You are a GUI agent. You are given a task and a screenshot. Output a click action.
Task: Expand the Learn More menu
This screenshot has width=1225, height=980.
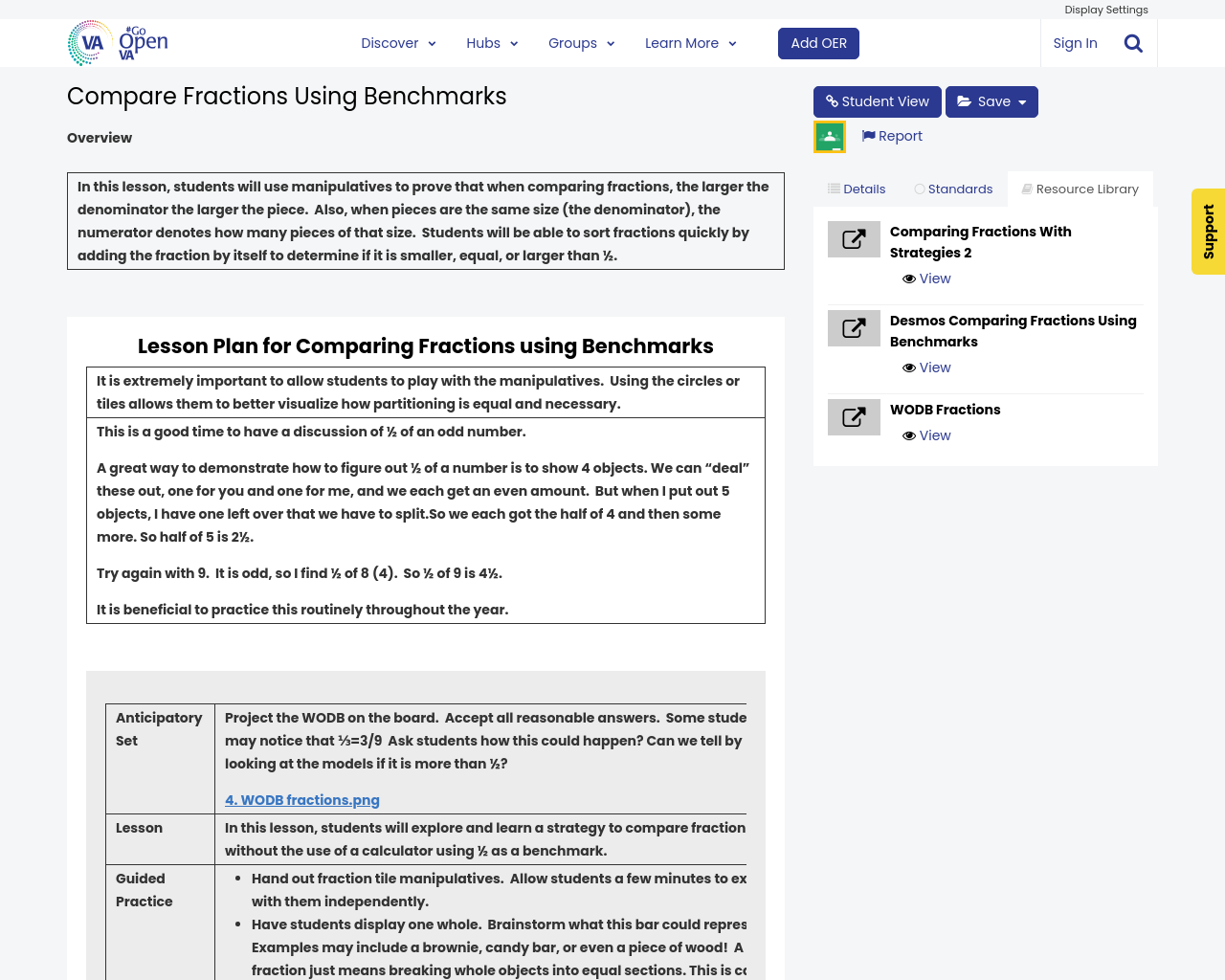690,43
